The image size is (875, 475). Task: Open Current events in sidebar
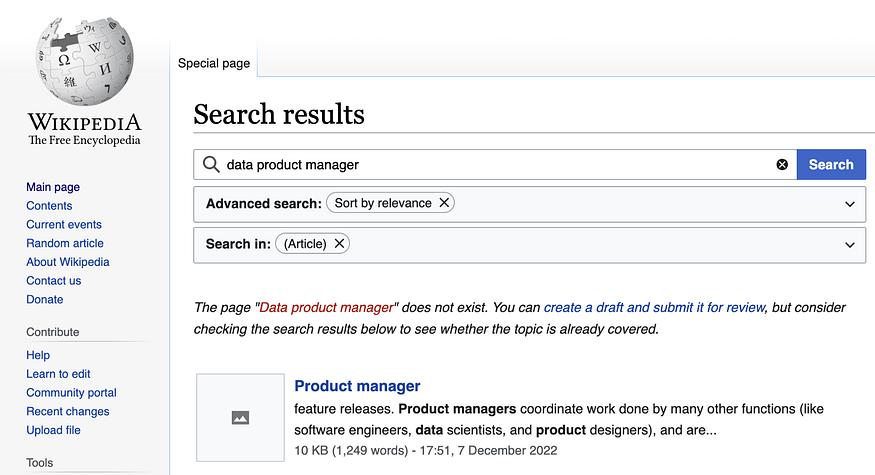point(64,224)
